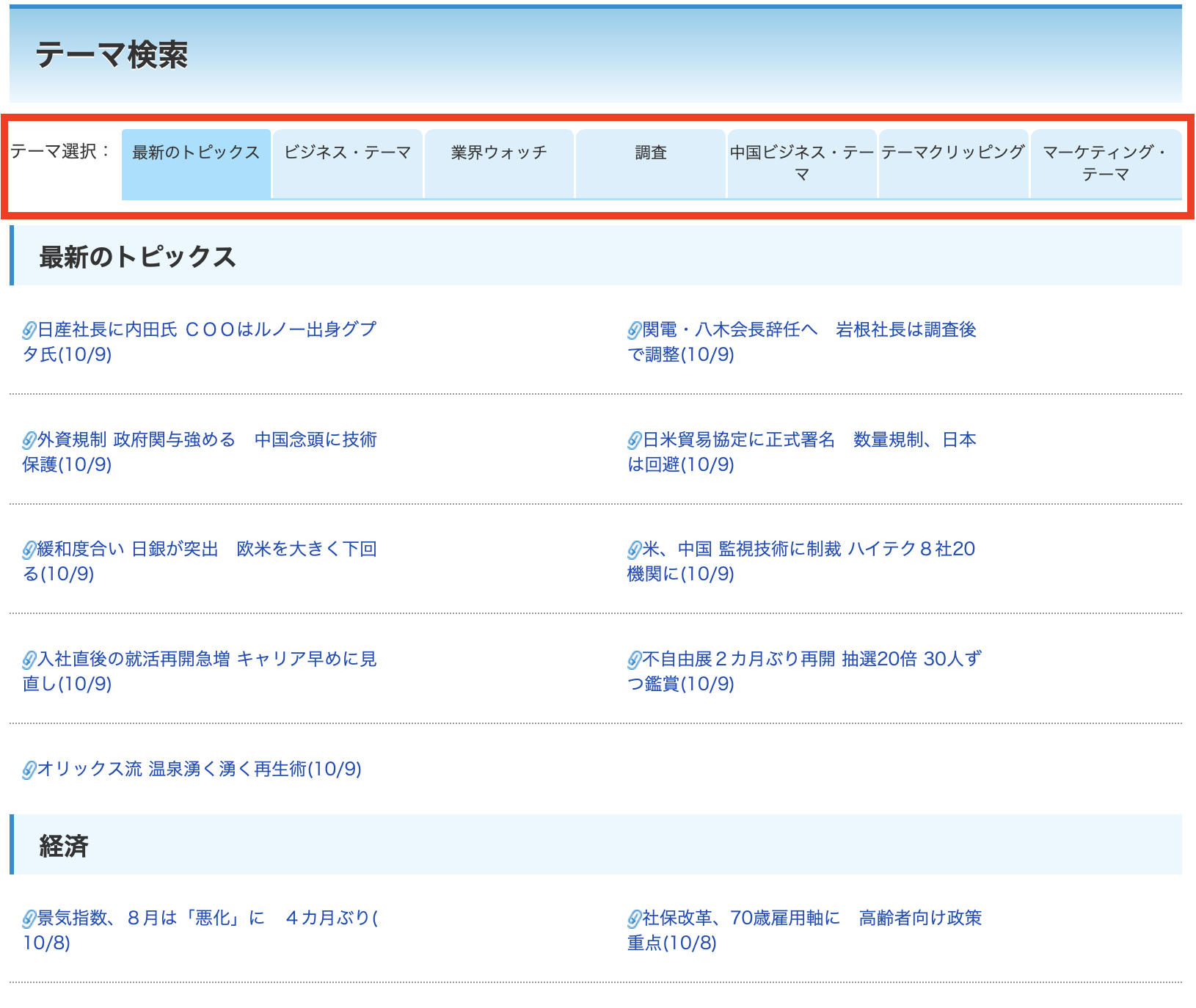Click the テーマ選択： label
The height and width of the screenshot is (1008, 1196).
click(x=61, y=151)
